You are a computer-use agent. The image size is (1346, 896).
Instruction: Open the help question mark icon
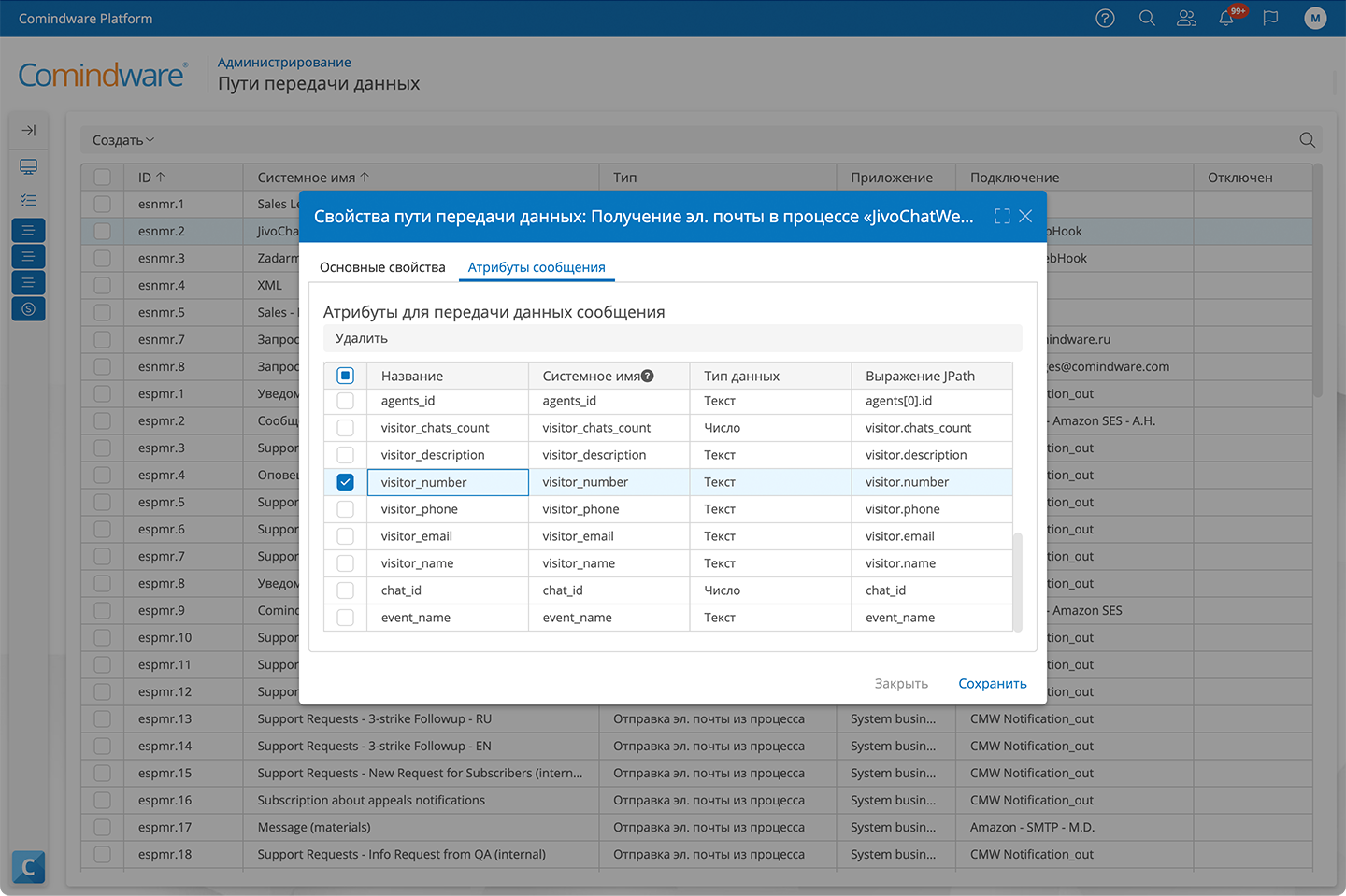[1105, 19]
